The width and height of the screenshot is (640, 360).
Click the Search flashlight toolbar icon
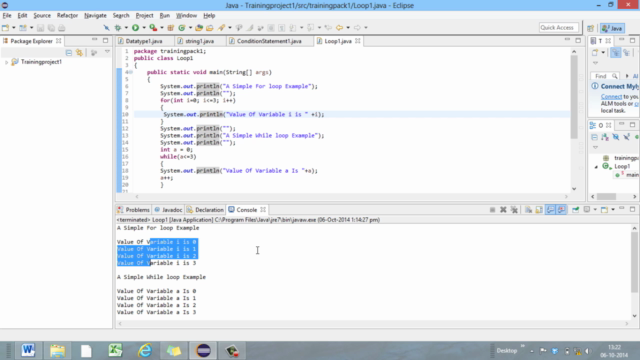click(221, 28)
